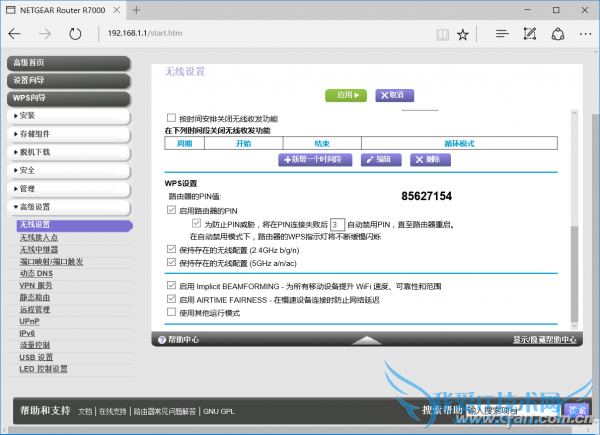Collapse the 高级设置 sidebar section
600x435 pixels.
tap(69, 207)
